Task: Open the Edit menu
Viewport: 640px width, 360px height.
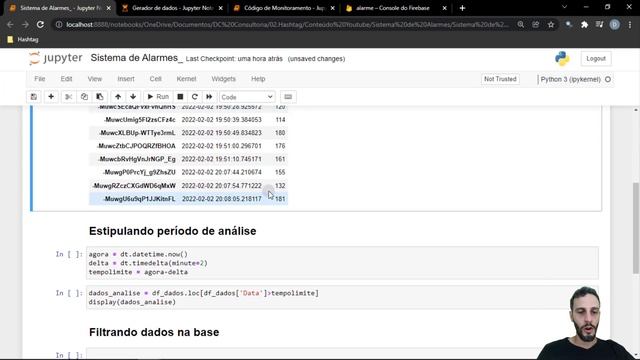Action: pos(67,79)
